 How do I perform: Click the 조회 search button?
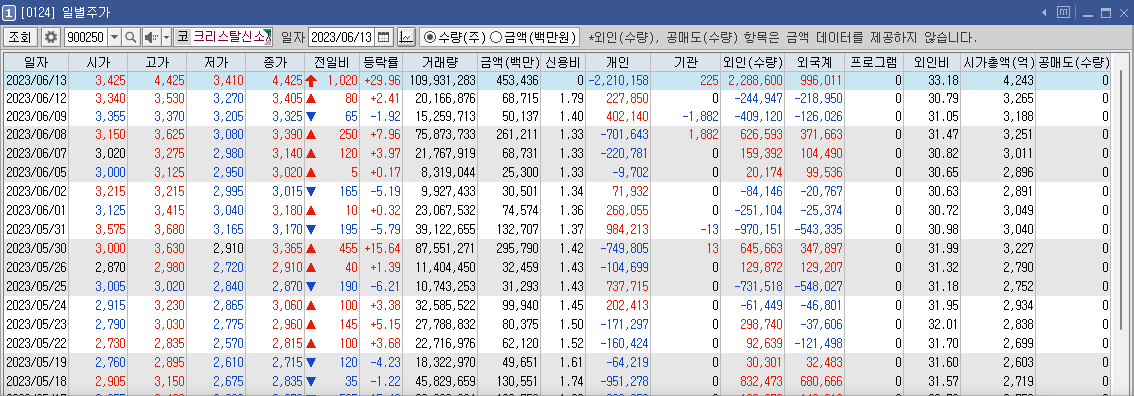click(20, 37)
